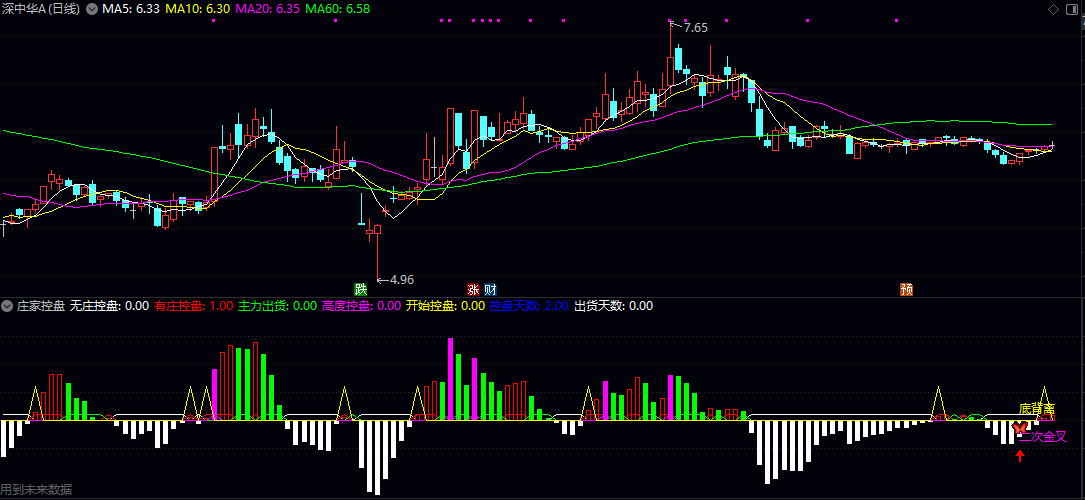Click the magenta 二次金叉 signal label
Viewport: 1085px width, 500px height.
[x=1043, y=436]
